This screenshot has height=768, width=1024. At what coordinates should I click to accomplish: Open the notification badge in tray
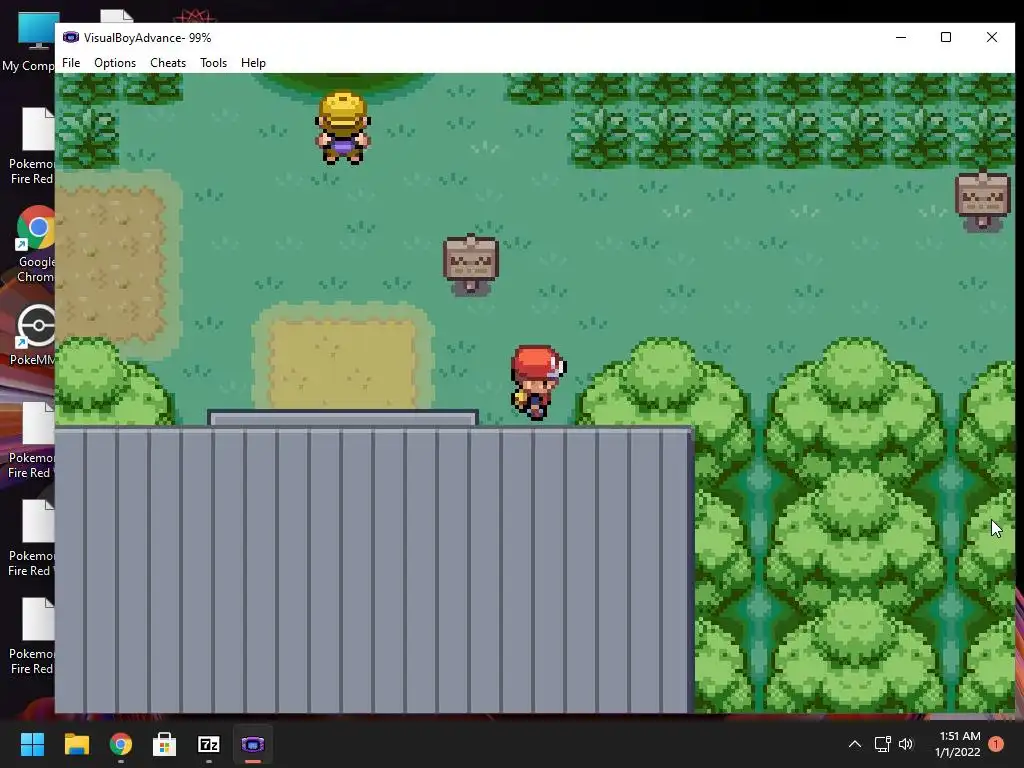click(x=996, y=744)
